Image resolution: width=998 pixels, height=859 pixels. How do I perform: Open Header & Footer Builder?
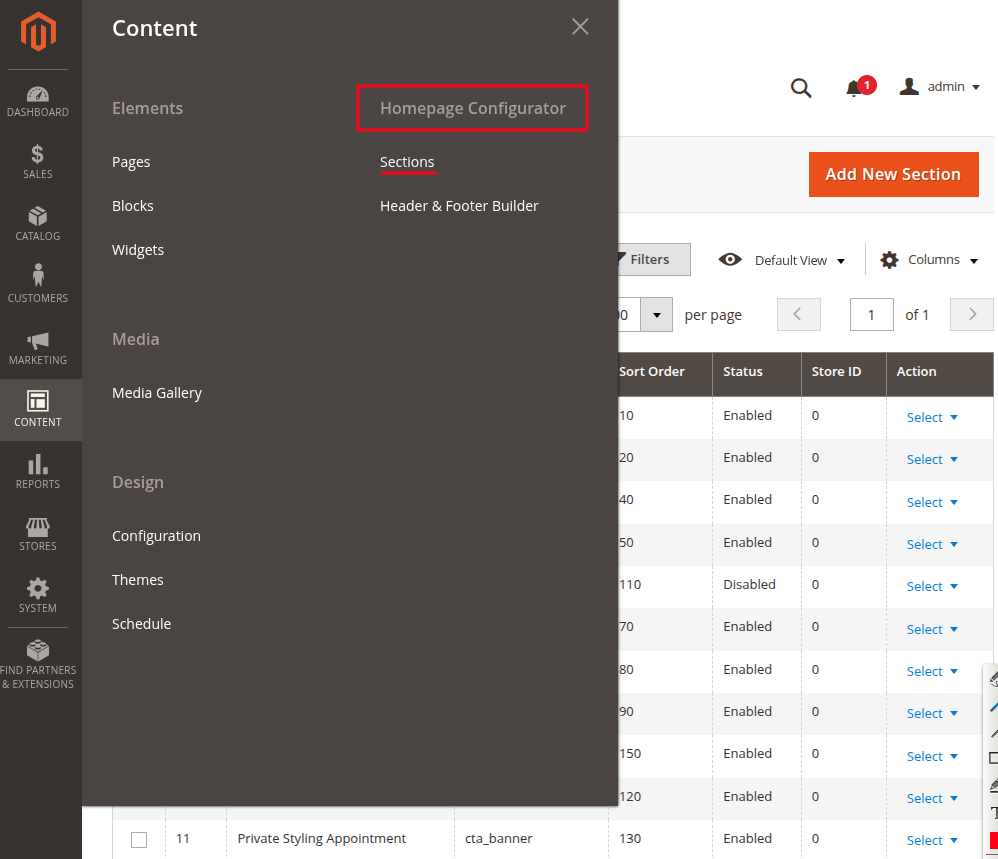(459, 206)
